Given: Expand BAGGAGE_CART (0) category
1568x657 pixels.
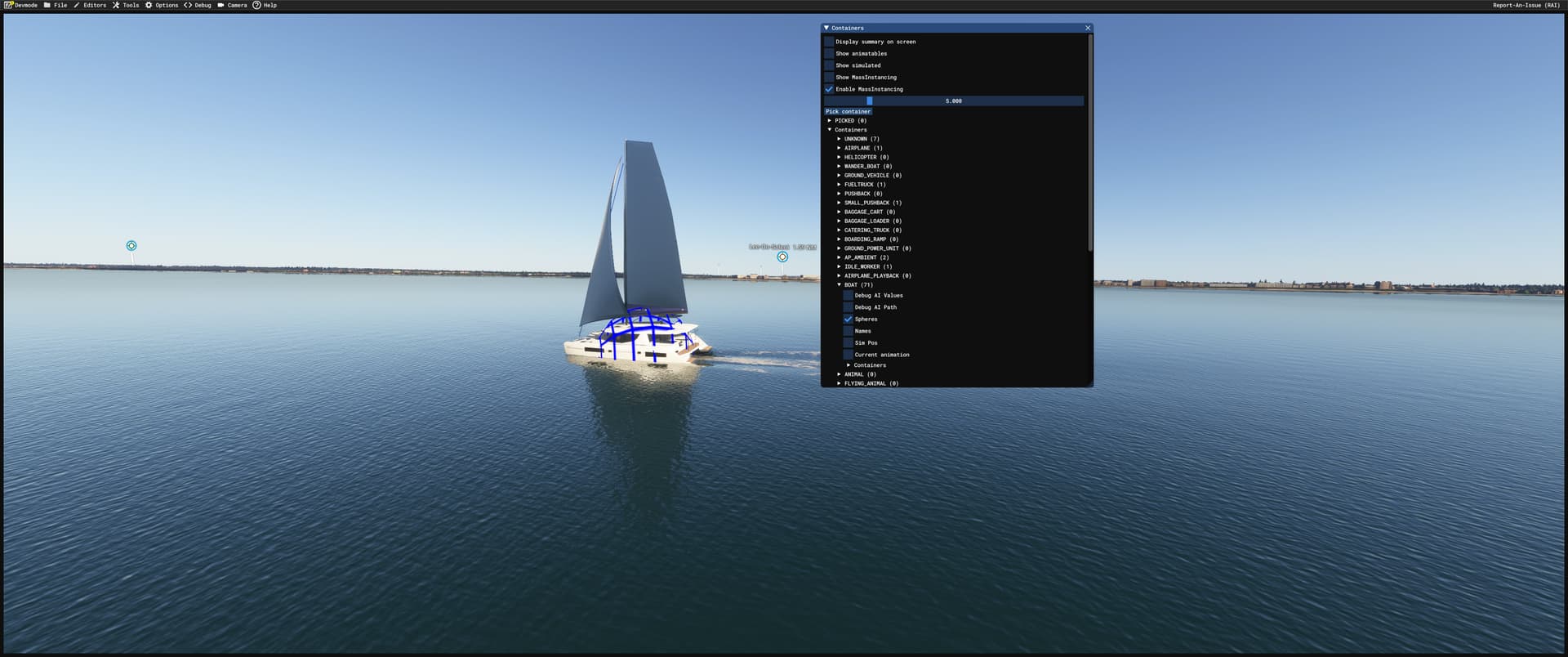Looking at the screenshot, I should pos(839,212).
